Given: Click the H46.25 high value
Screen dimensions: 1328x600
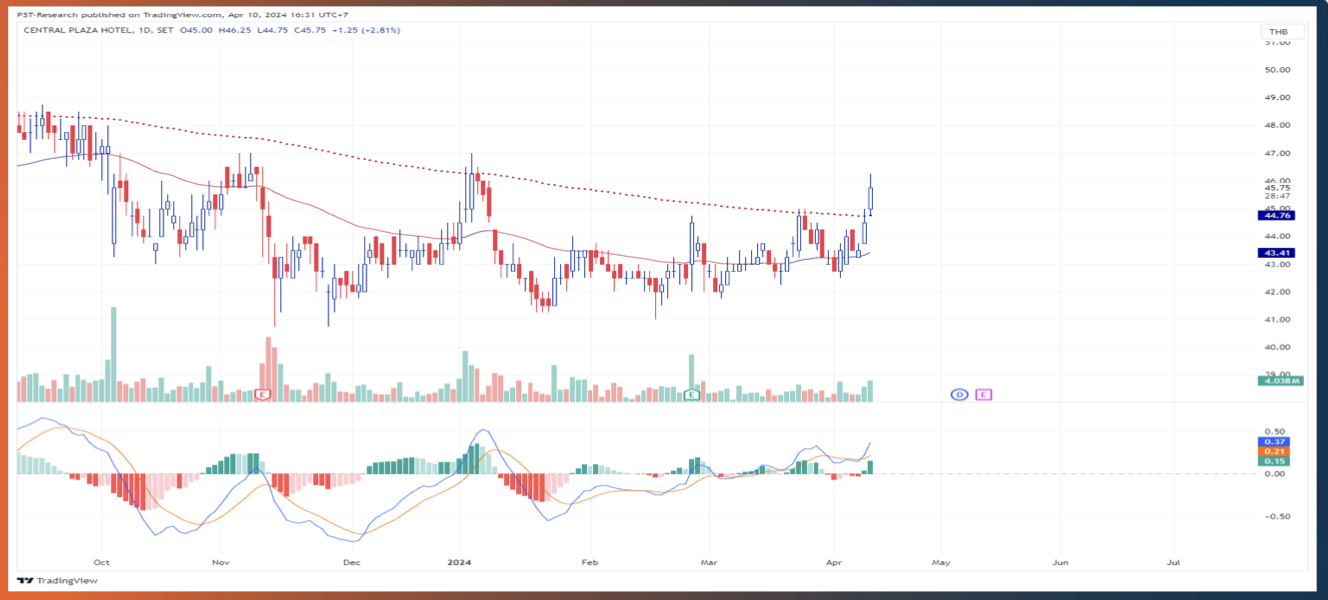Looking at the screenshot, I should (x=237, y=31).
